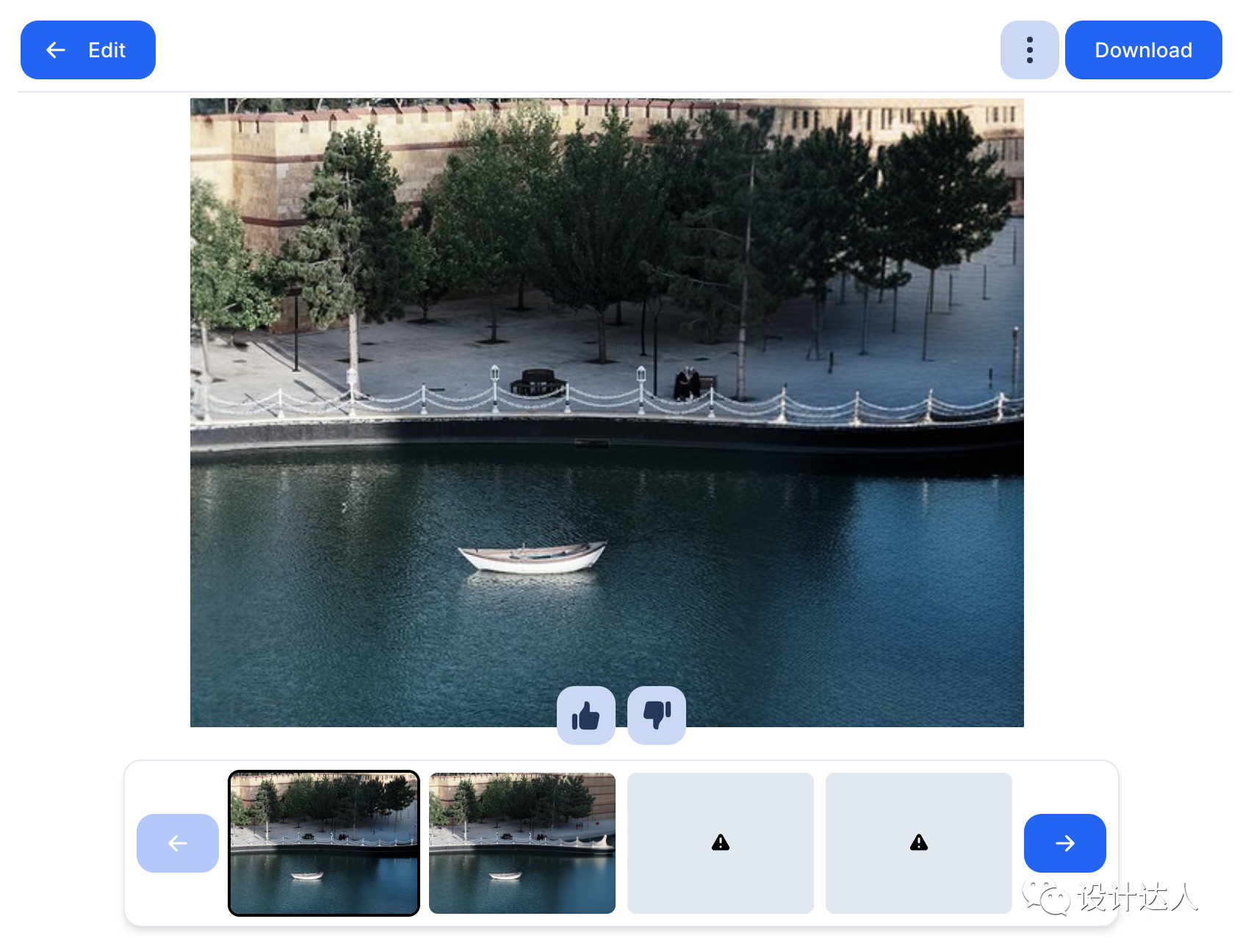
Task: Dislike the result with thumbs down
Action: tap(657, 715)
